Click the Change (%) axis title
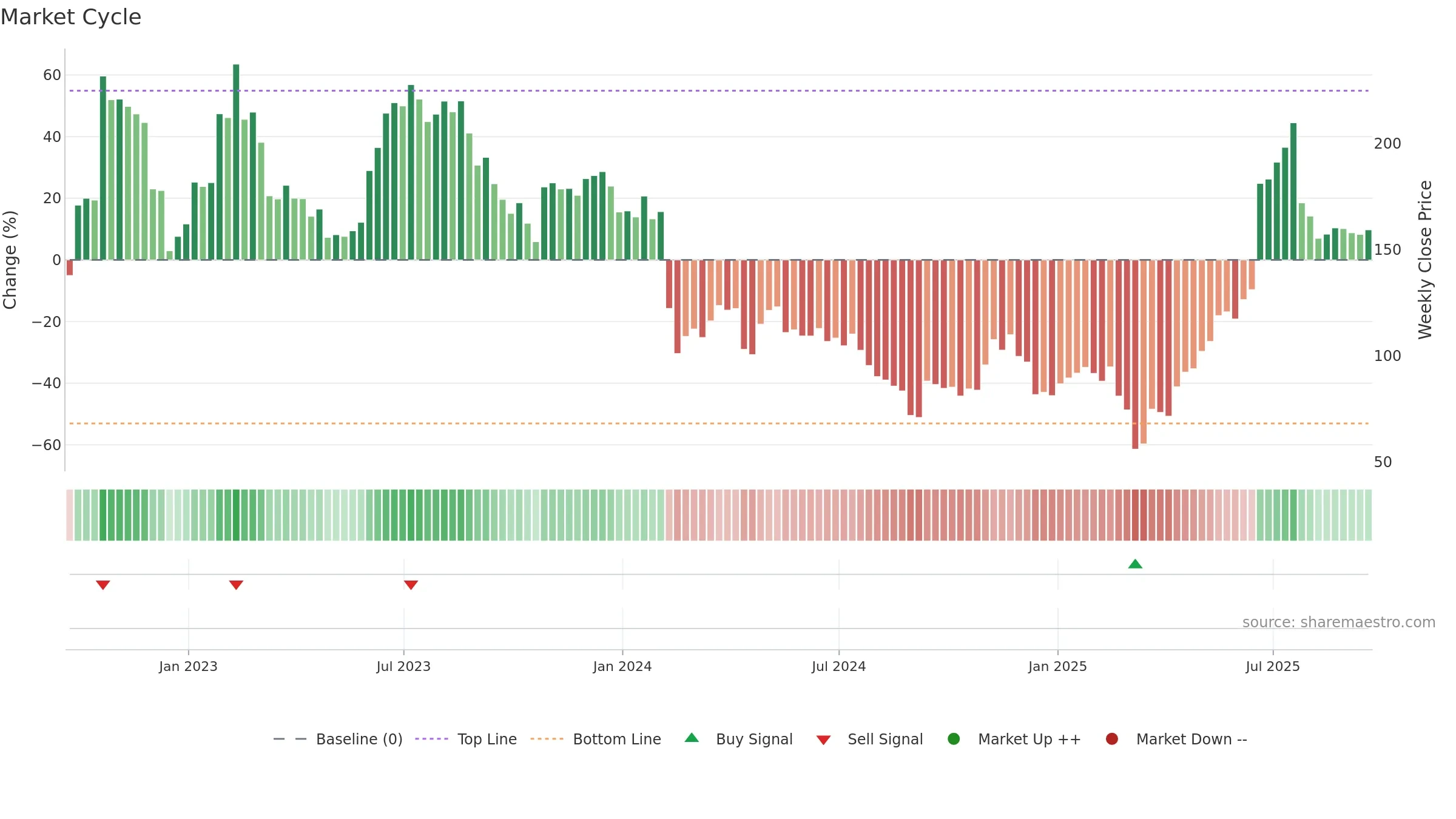The height and width of the screenshot is (819, 1456). coord(10,260)
